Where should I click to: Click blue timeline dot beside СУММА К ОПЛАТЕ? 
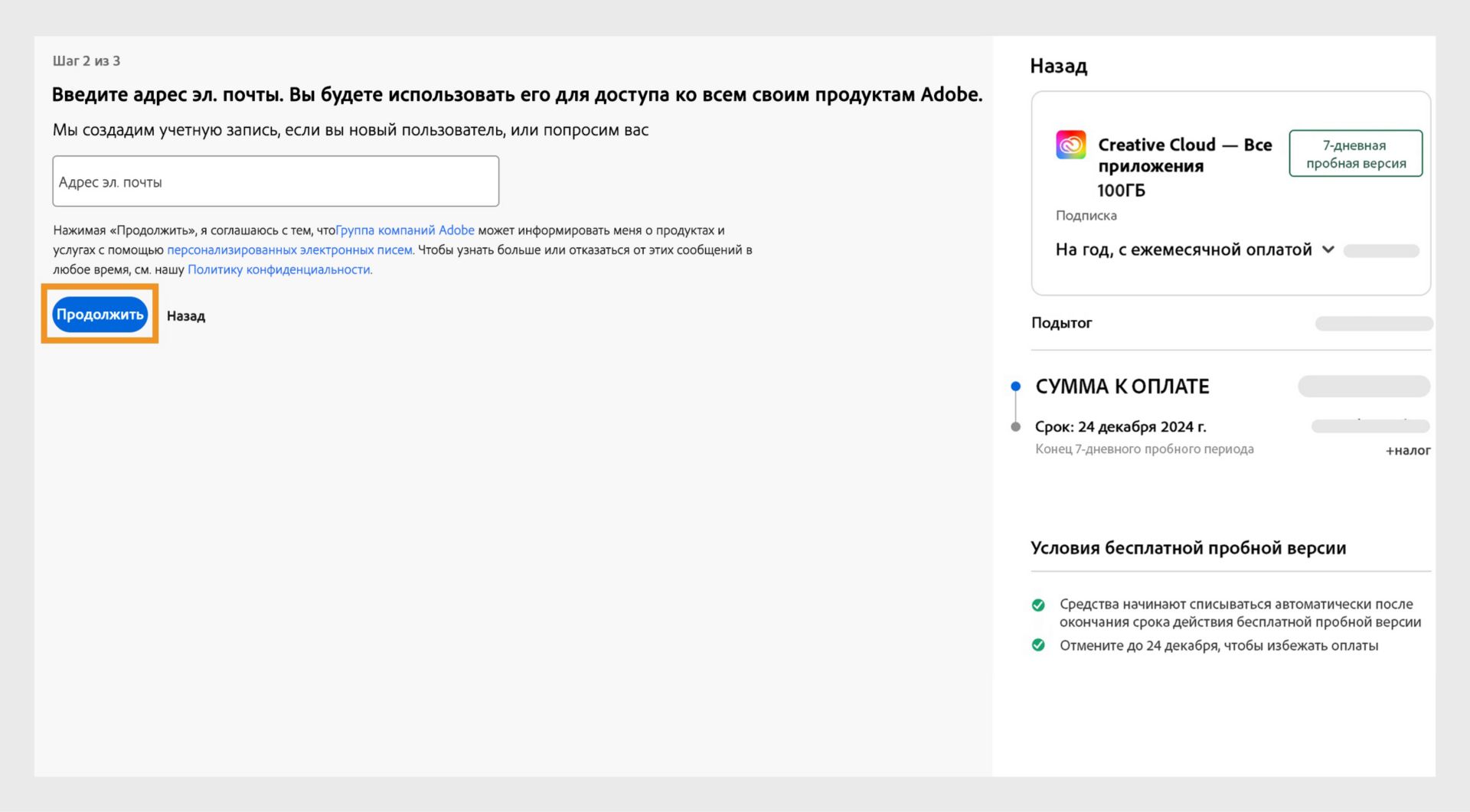click(x=1016, y=386)
